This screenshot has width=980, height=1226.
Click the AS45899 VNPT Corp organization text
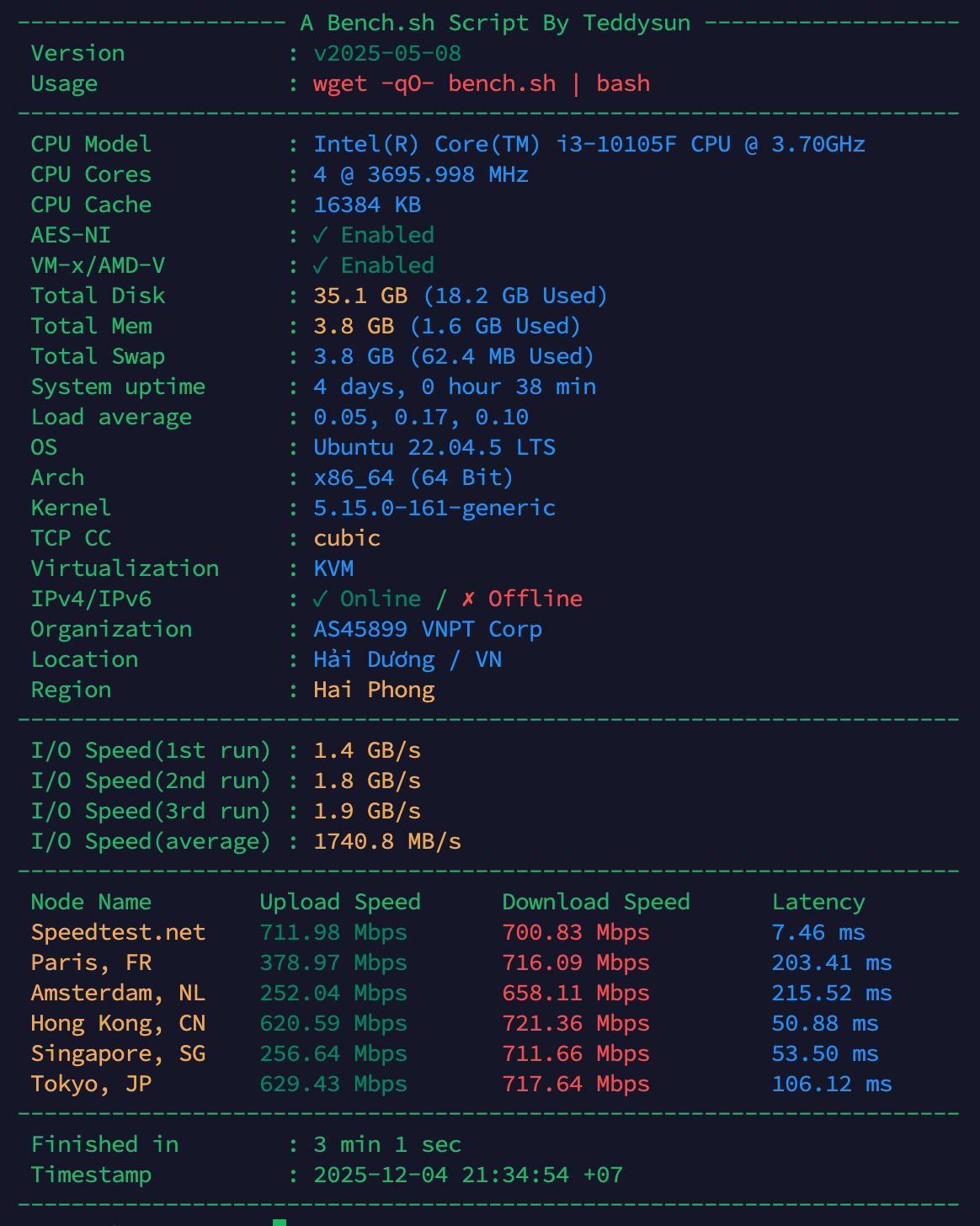(x=428, y=629)
